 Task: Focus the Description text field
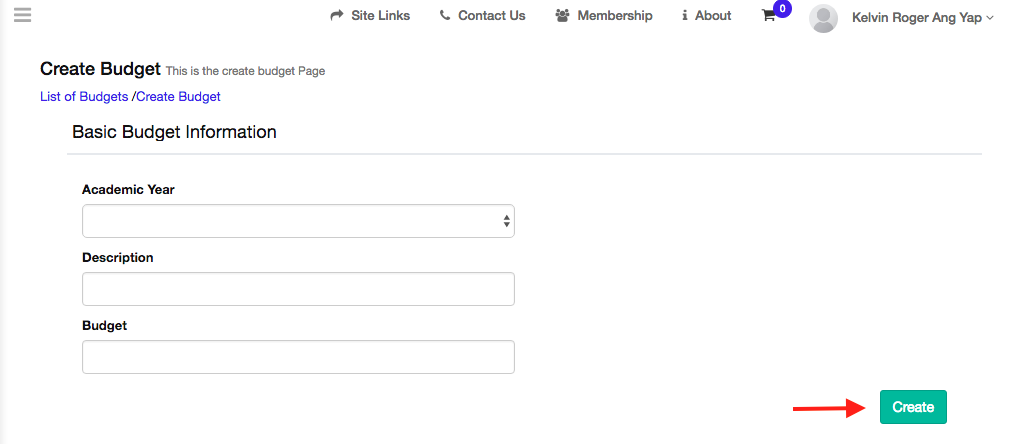coord(297,289)
